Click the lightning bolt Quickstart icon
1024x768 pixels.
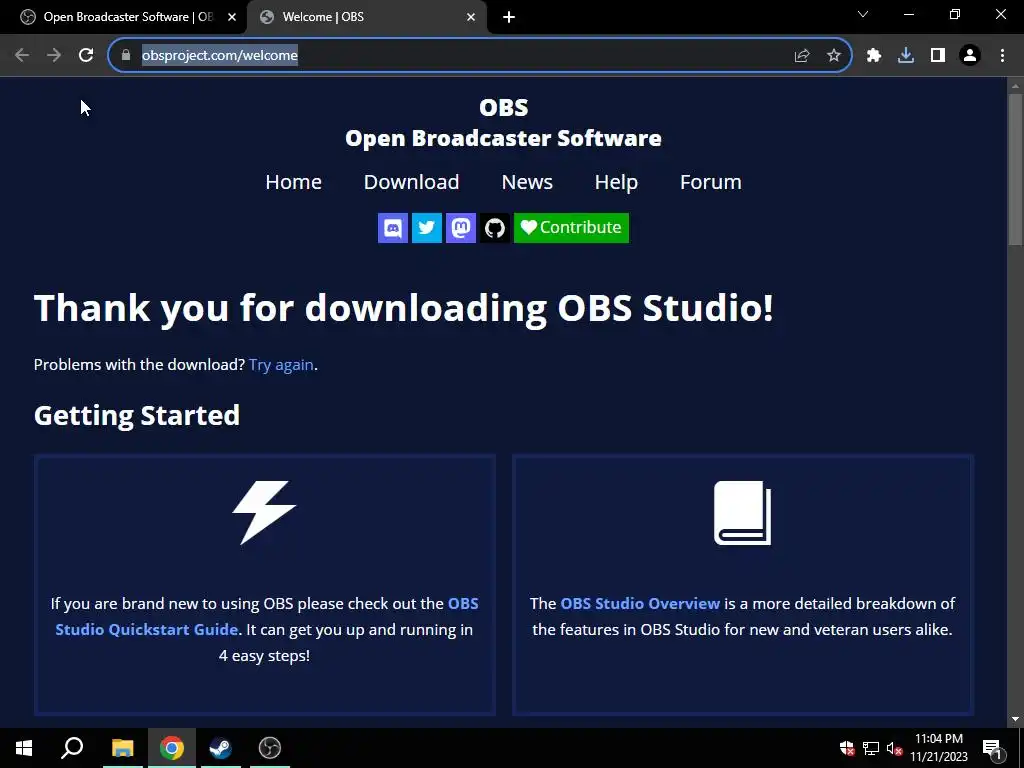point(264,513)
